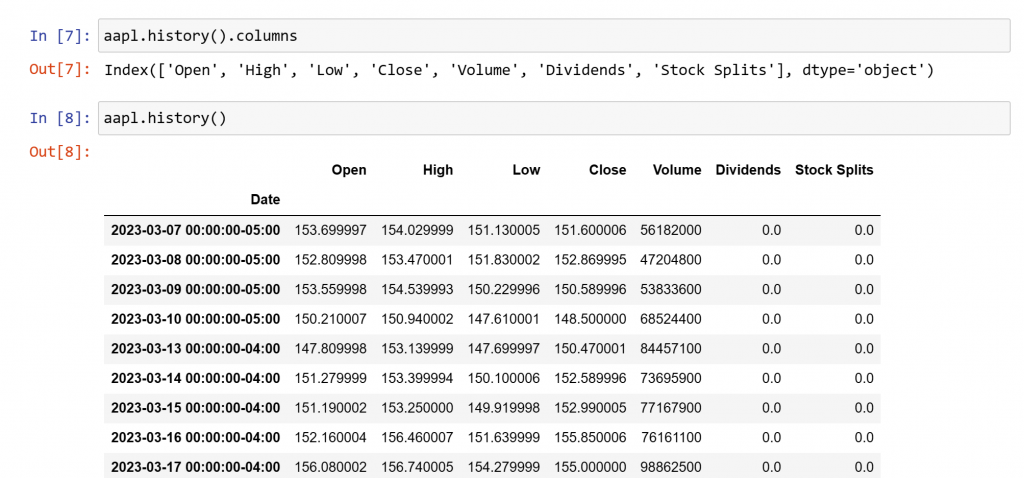Select the 2023-03-10 date row label

195,319
